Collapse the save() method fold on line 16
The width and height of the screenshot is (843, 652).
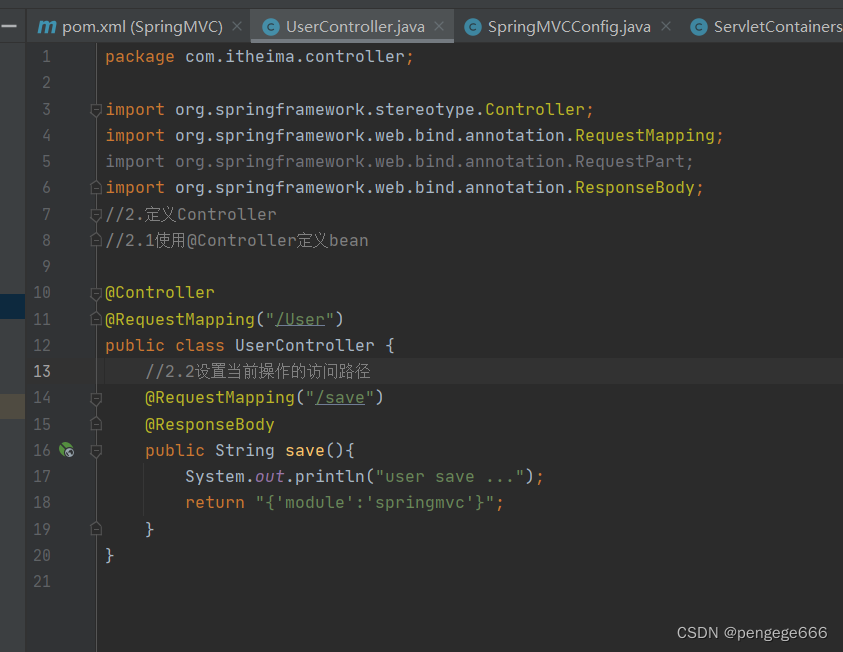(x=96, y=451)
